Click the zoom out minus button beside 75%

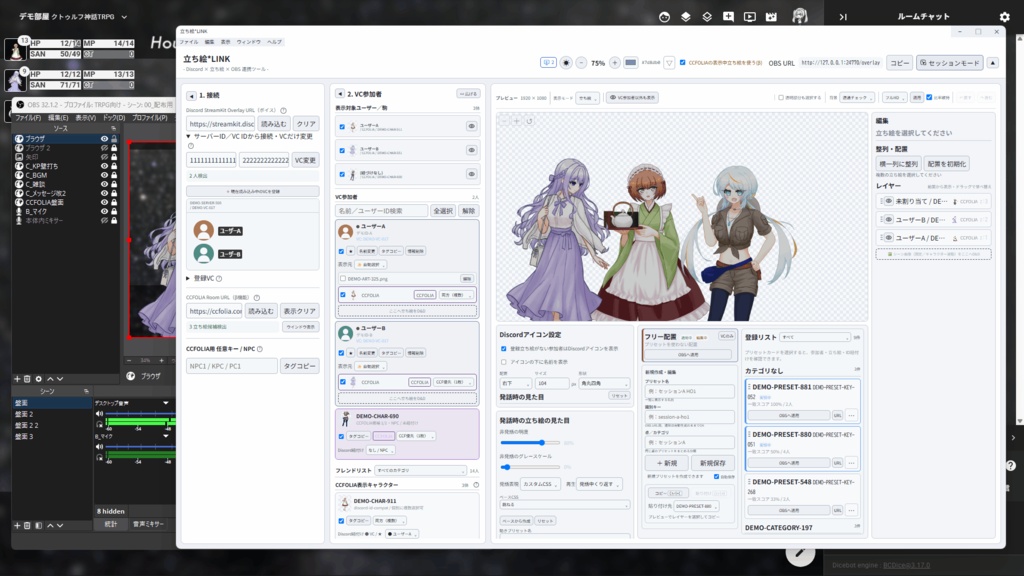pyautogui.click(x=581, y=63)
